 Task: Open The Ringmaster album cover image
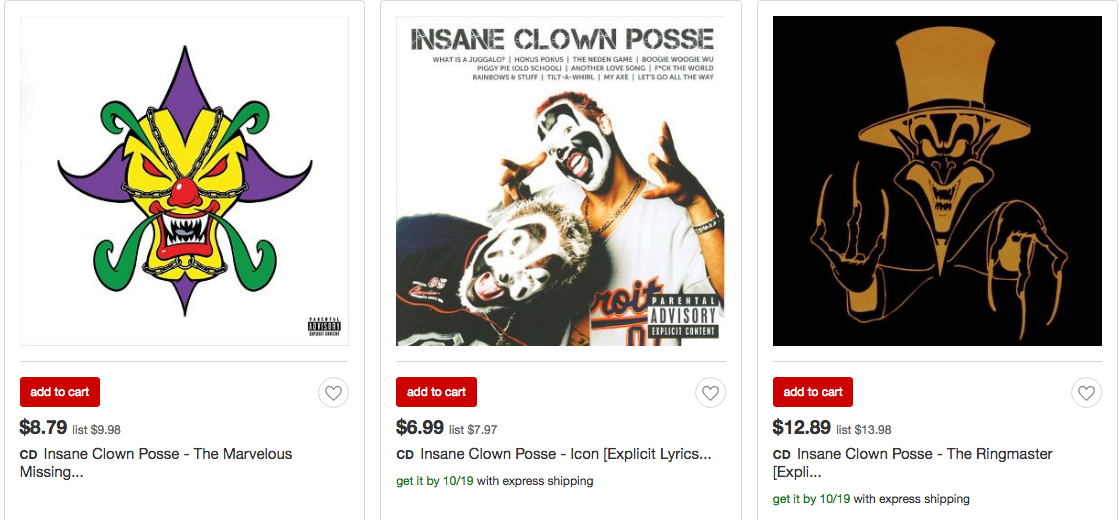(x=938, y=181)
